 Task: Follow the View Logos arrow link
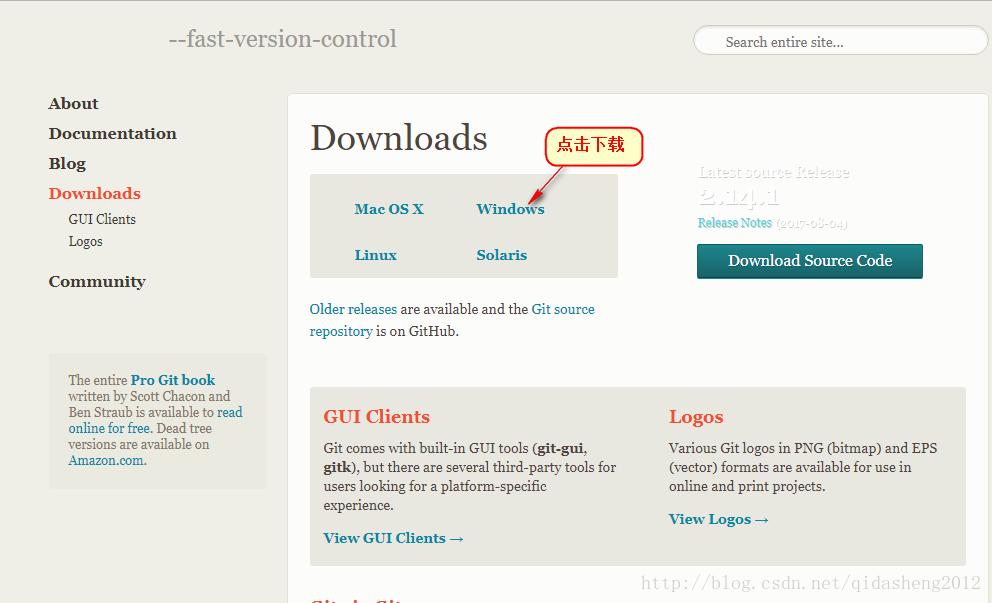[719, 519]
